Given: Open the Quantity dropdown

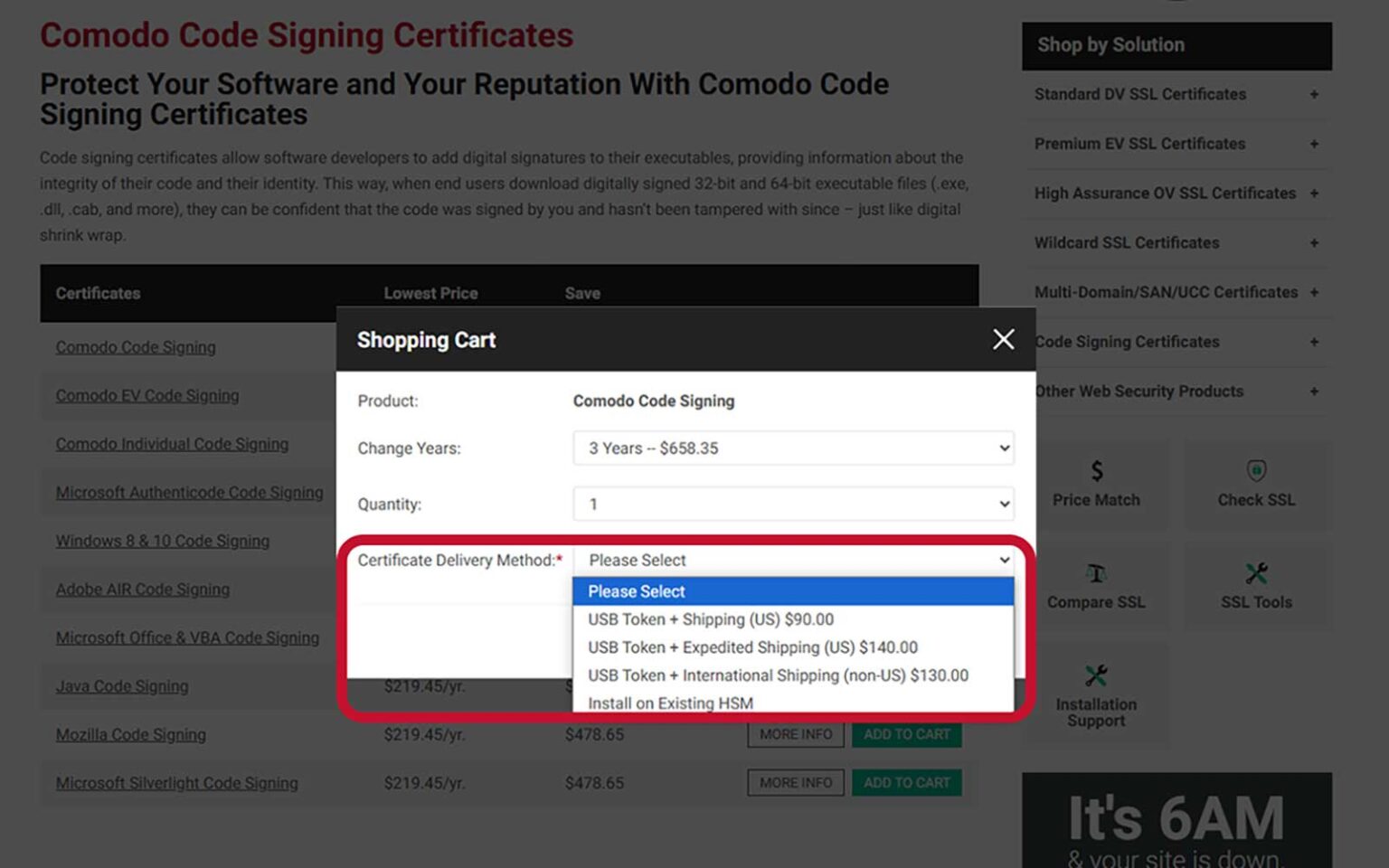Looking at the screenshot, I should (x=793, y=504).
